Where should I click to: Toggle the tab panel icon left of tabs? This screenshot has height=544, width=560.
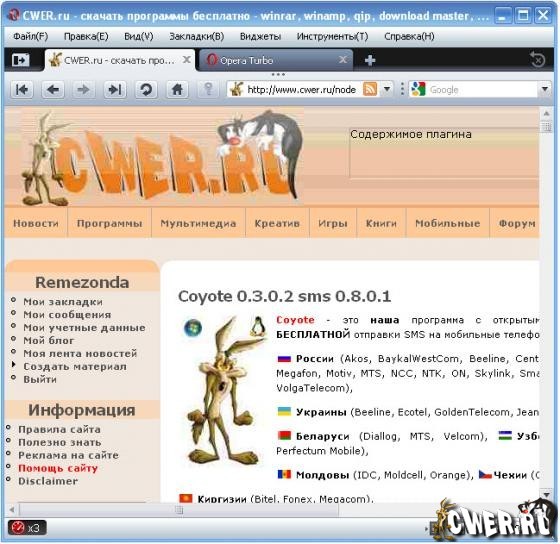(20, 60)
